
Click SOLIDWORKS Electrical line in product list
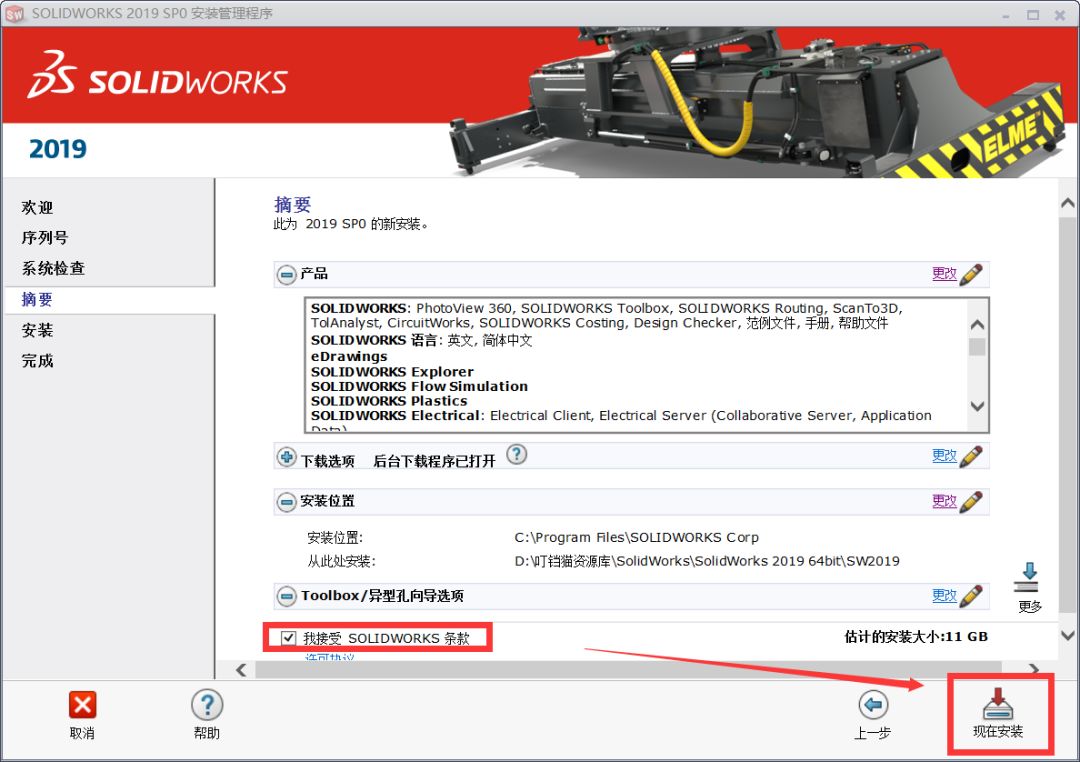(x=621, y=415)
